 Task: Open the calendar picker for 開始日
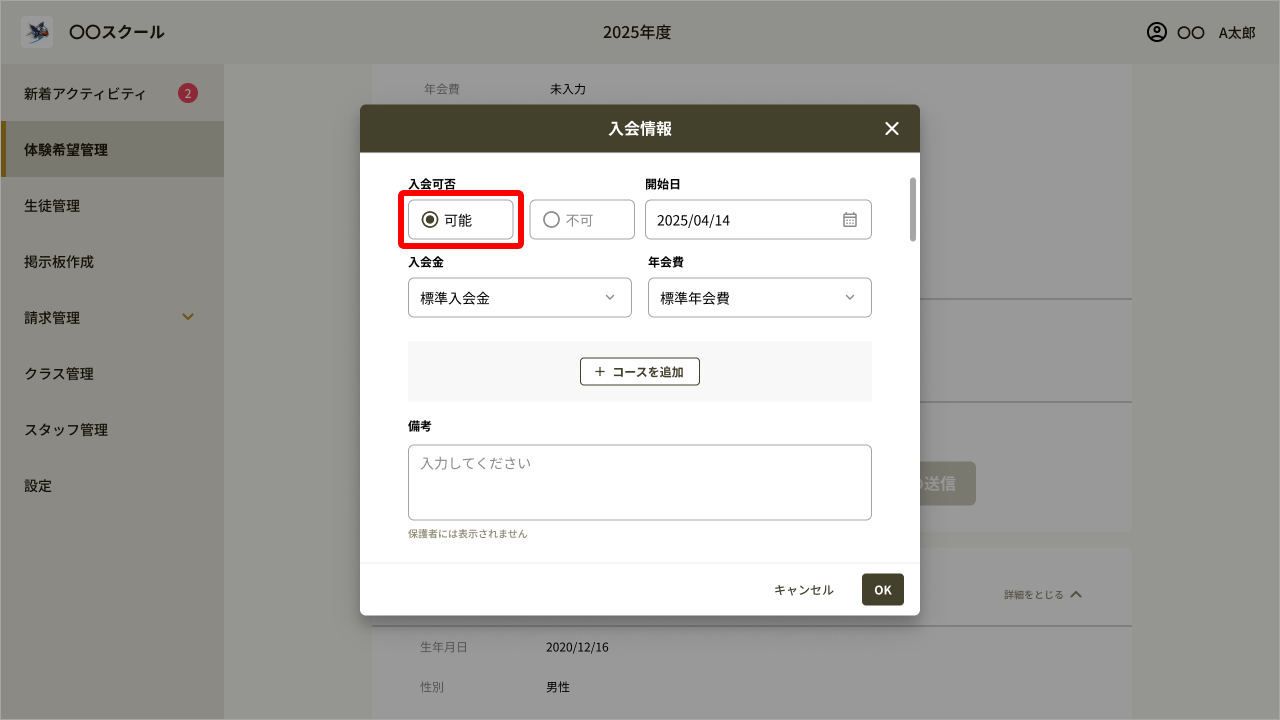(852, 219)
